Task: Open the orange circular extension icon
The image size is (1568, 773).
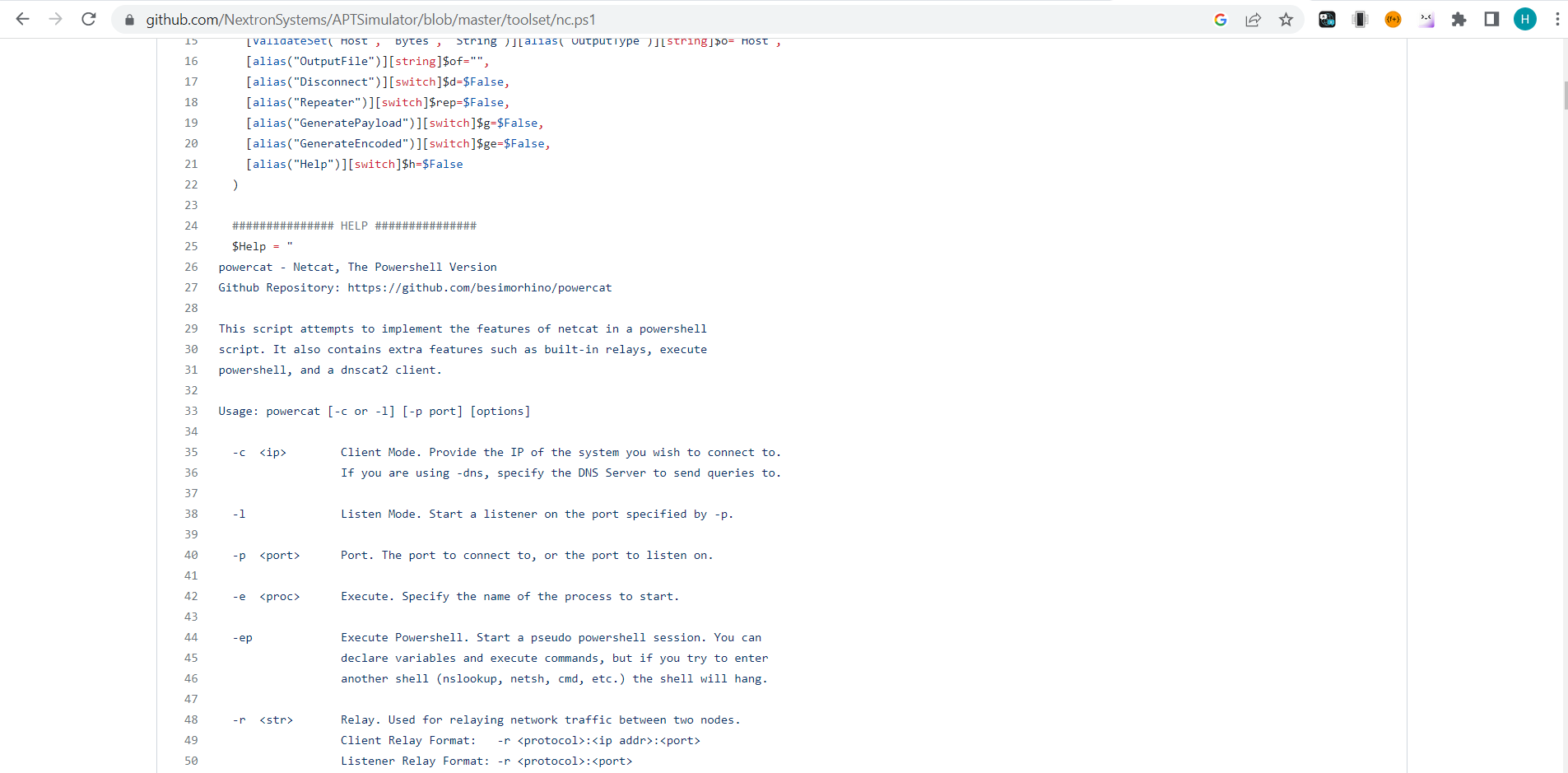Action: [x=1393, y=20]
